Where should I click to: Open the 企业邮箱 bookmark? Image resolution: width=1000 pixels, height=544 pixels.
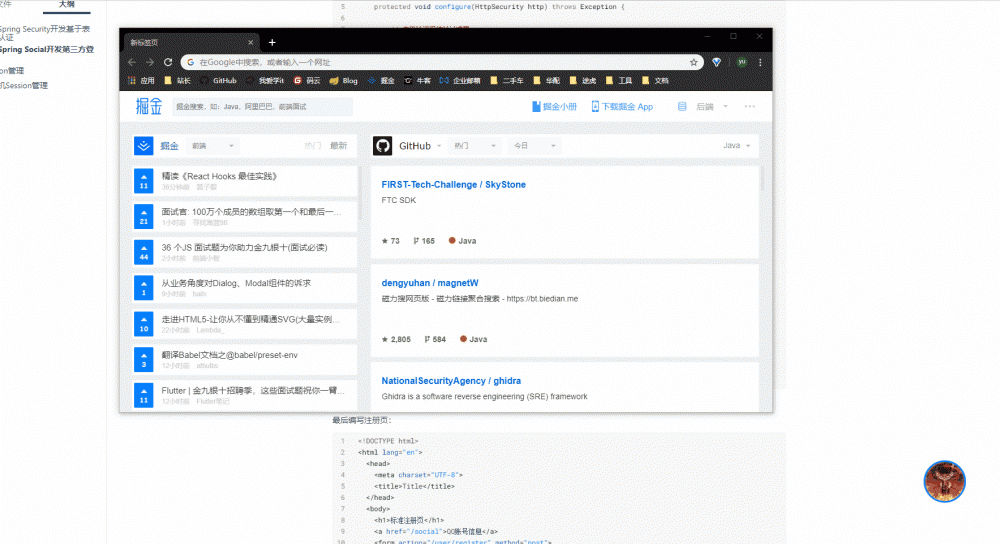(460, 81)
